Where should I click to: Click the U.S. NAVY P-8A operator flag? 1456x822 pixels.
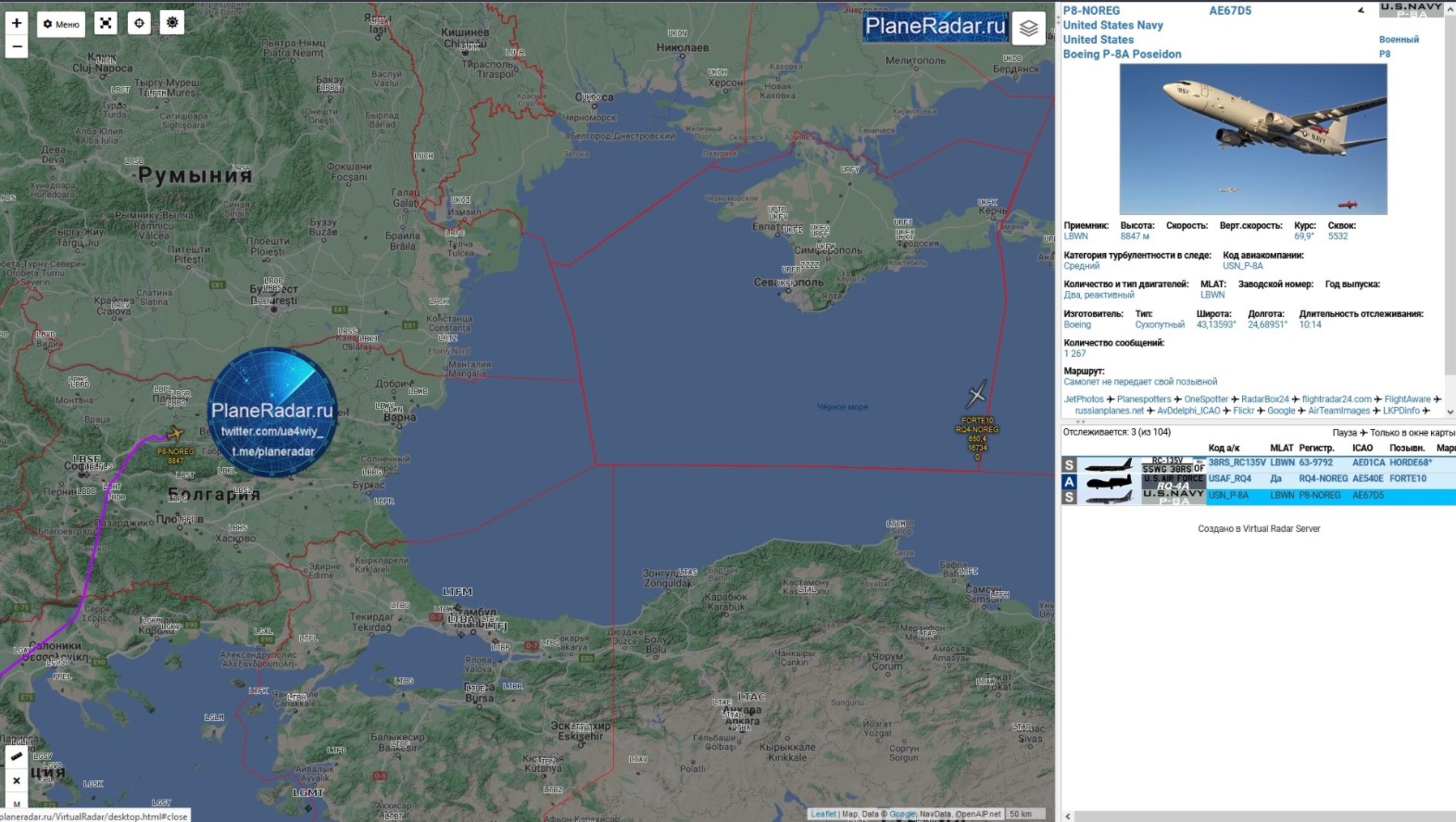(1411, 9)
